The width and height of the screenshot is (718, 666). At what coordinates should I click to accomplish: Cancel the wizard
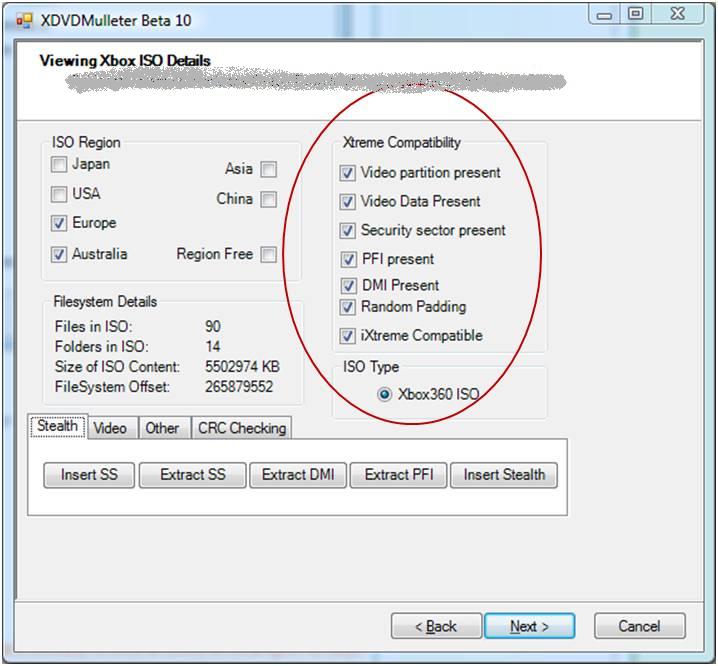click(640, 626)
